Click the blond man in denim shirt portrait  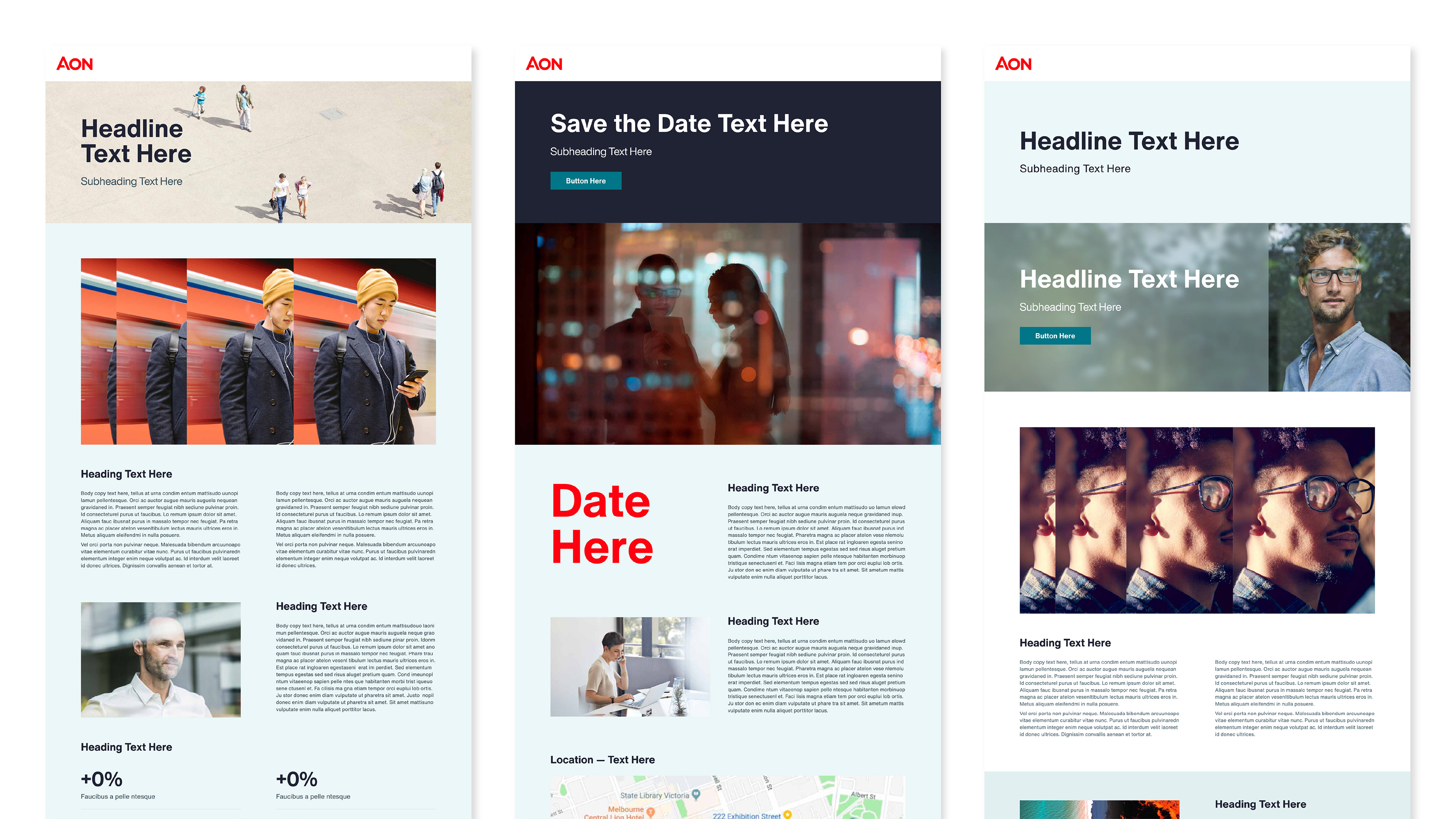coord(1338,307)
